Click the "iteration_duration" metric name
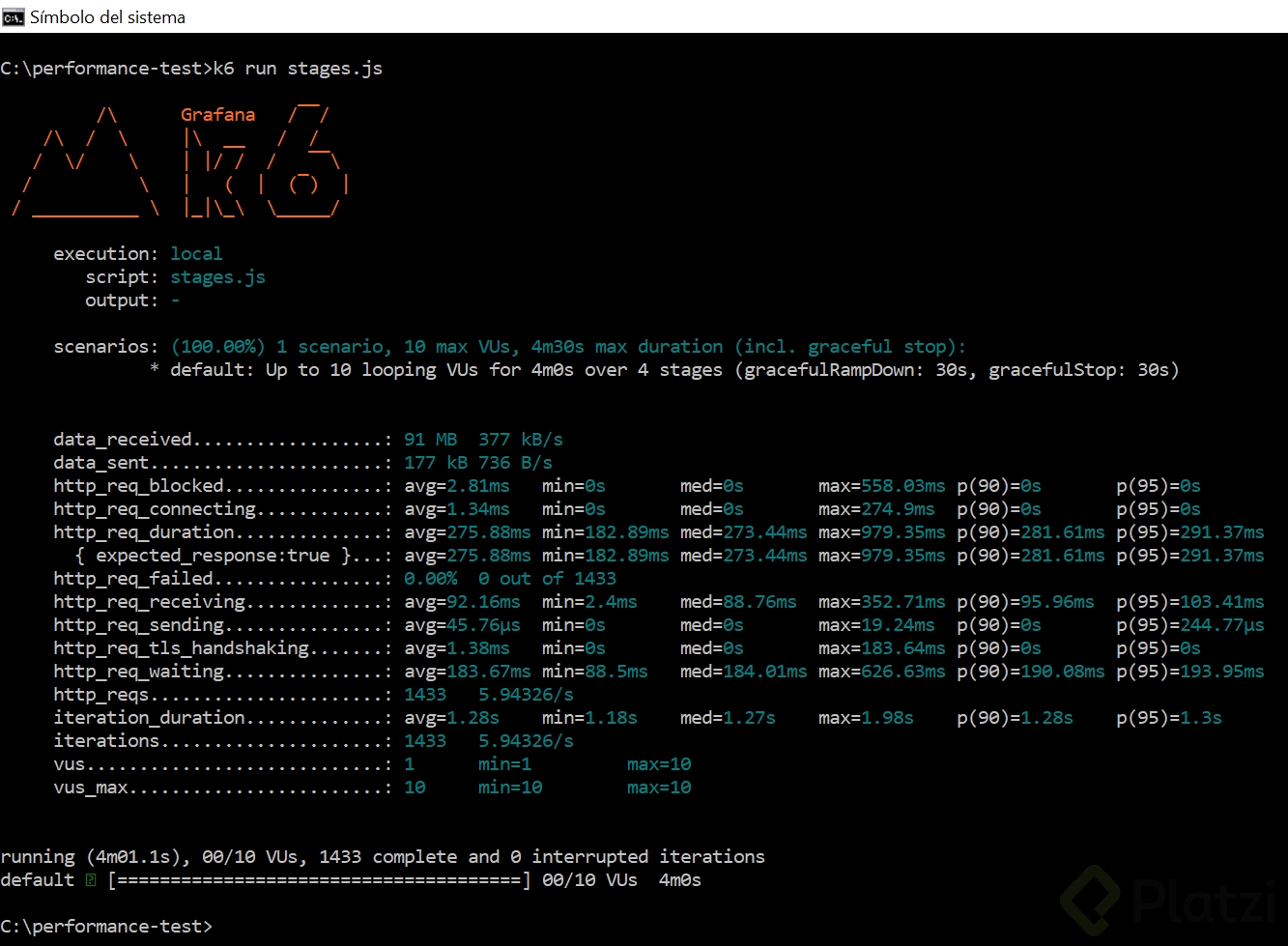The image size is (1288, 946). pyautogui.click(x=150, y=718)
